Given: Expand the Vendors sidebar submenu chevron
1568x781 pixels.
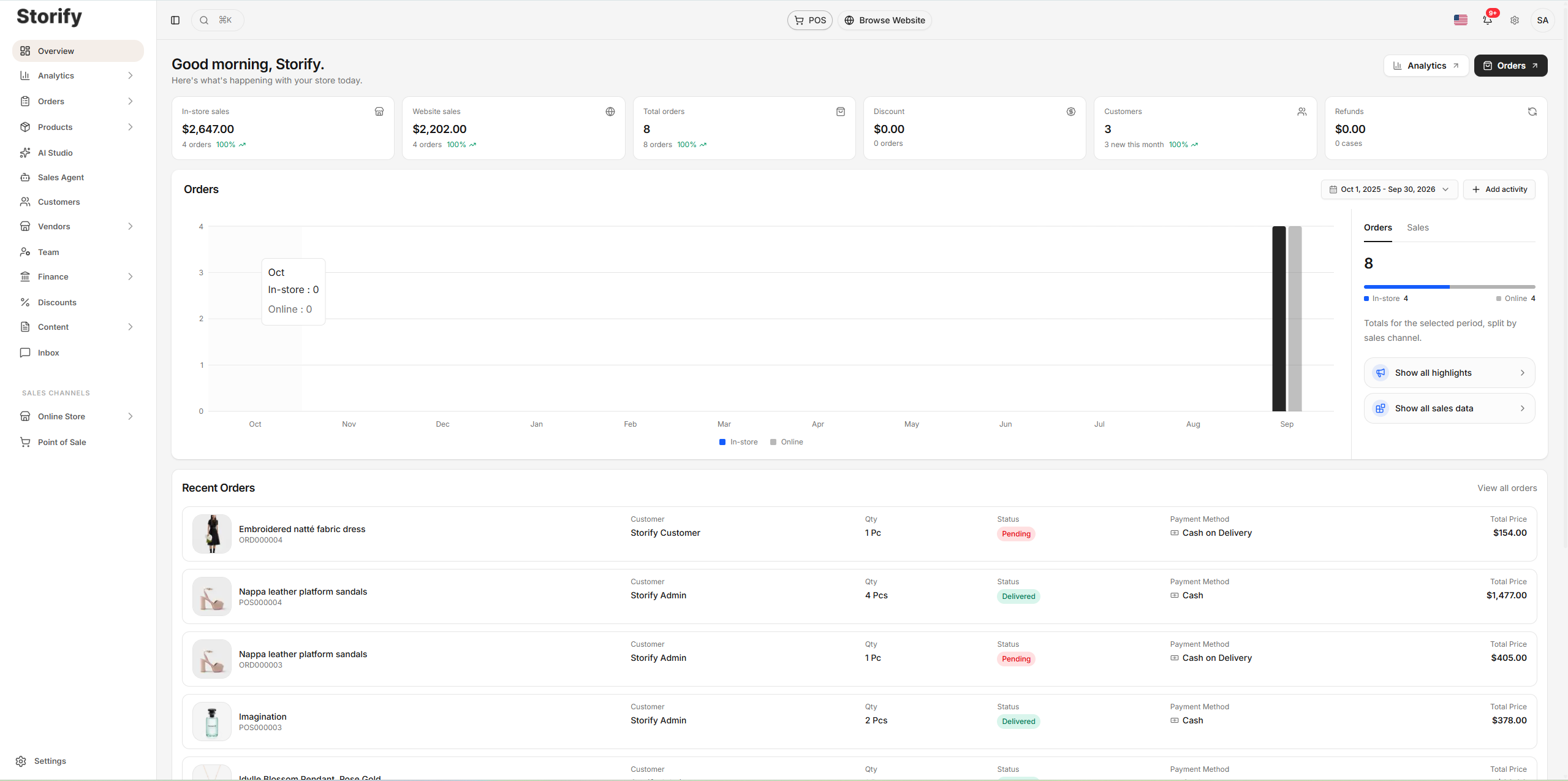Looking at the screenshot, I should [131, 226].
